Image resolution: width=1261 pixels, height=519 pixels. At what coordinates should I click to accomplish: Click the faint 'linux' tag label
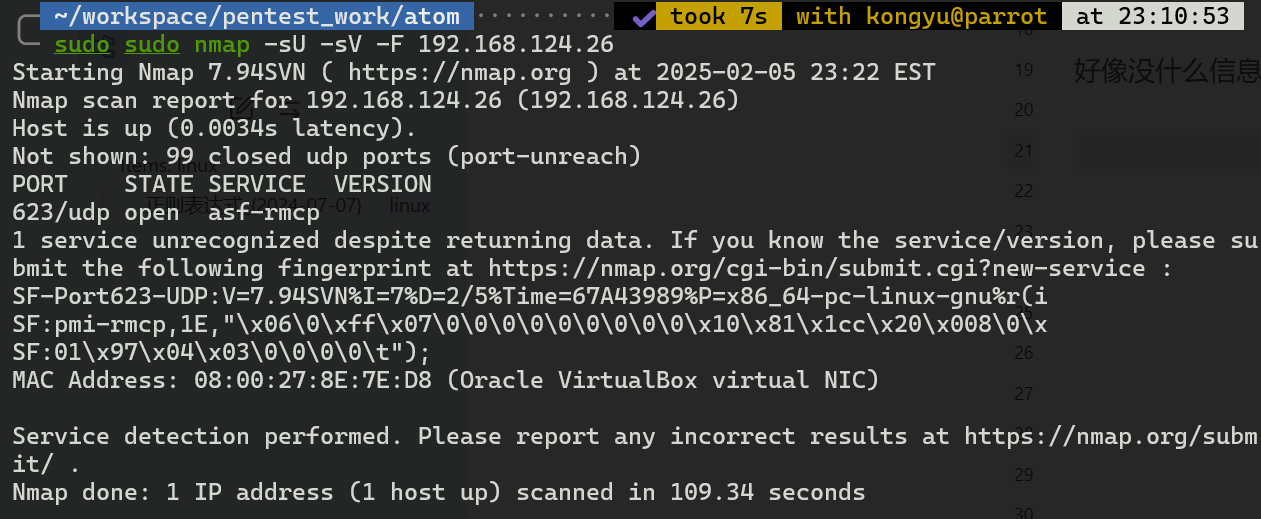(409, 206)
